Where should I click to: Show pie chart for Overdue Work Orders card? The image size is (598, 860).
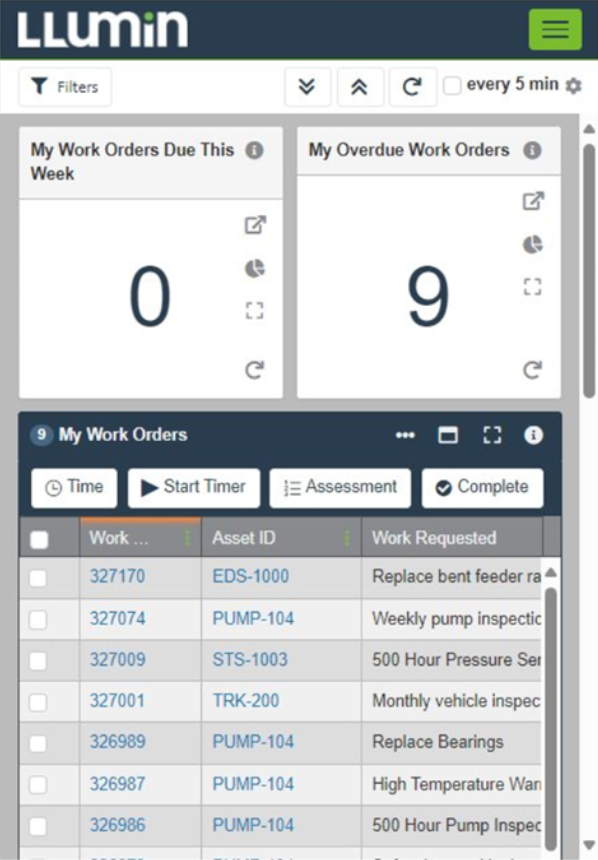coord(533,244)
